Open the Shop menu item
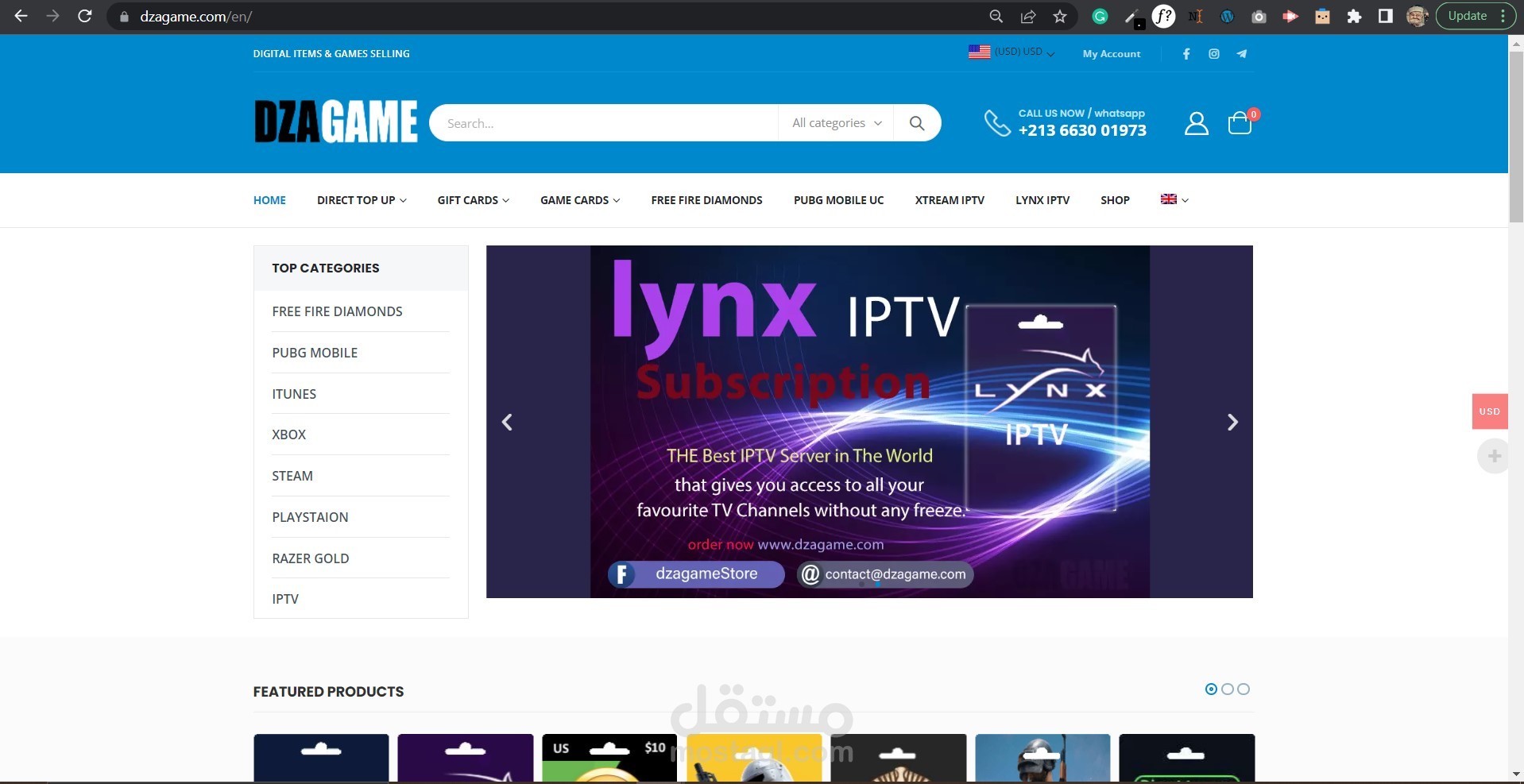Image resolution: width=1524 pixels, height=784 pixels. point(1115,200)
